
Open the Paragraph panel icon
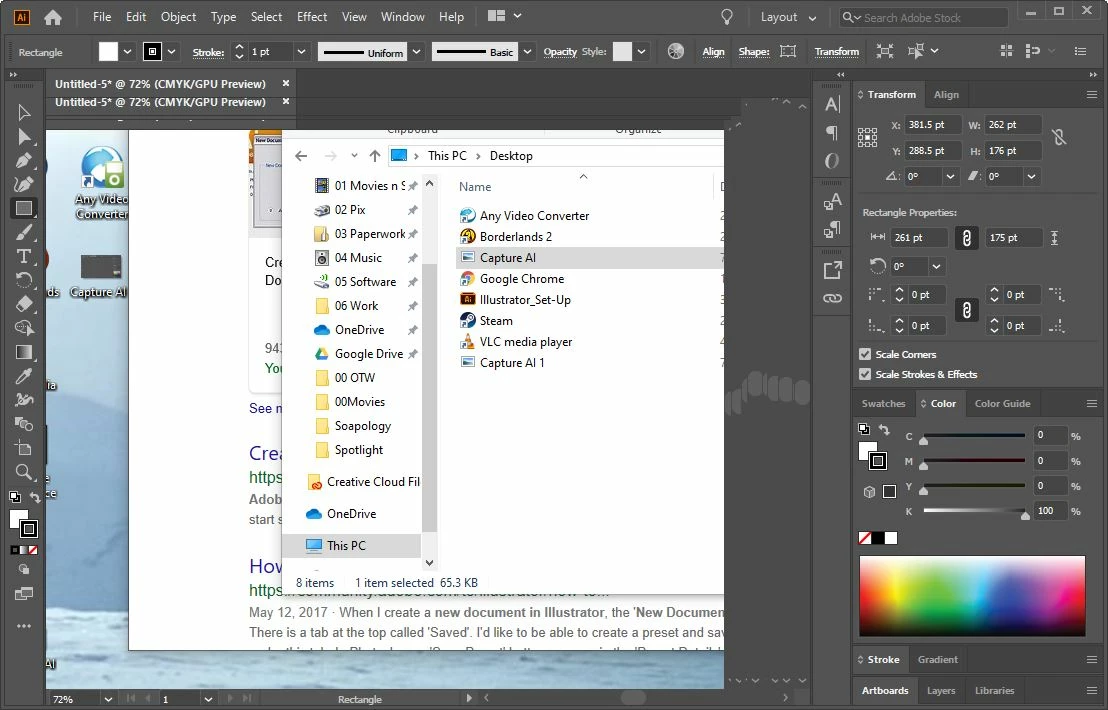coord(832,133)
